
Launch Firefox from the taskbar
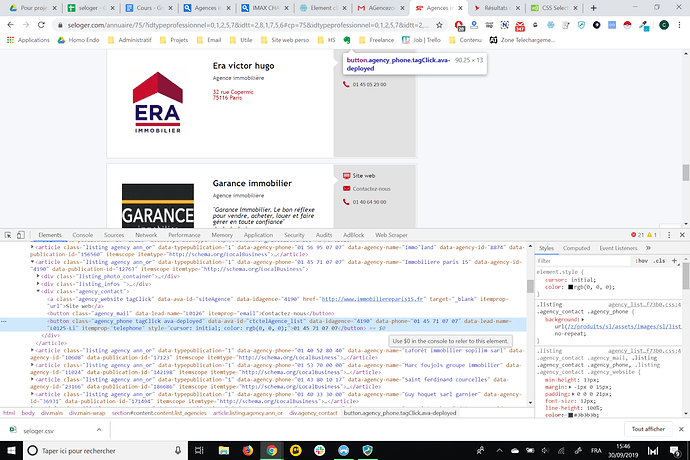pyautogui.click(x=248, y=450)
